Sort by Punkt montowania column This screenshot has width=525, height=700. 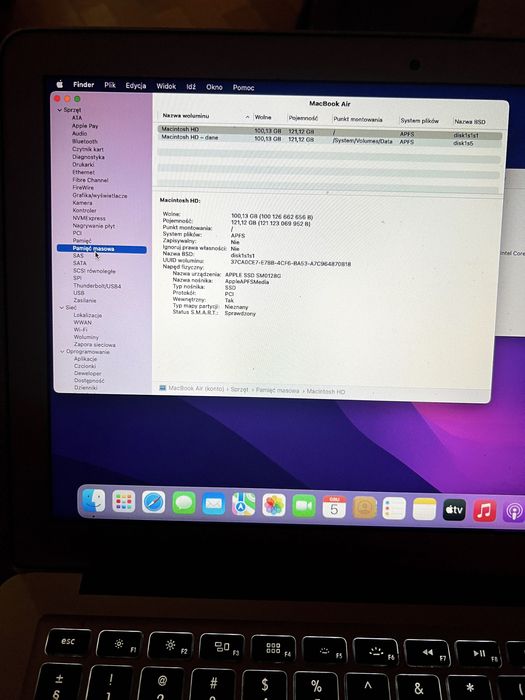[x=358, y=119]
